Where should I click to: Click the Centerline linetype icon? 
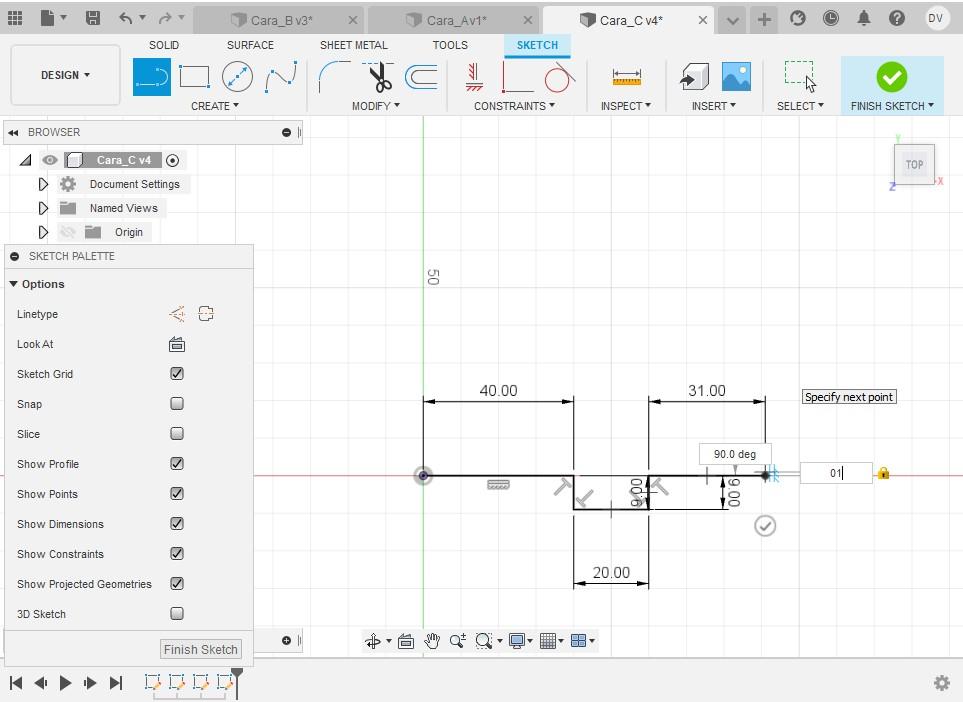[206, 314]
